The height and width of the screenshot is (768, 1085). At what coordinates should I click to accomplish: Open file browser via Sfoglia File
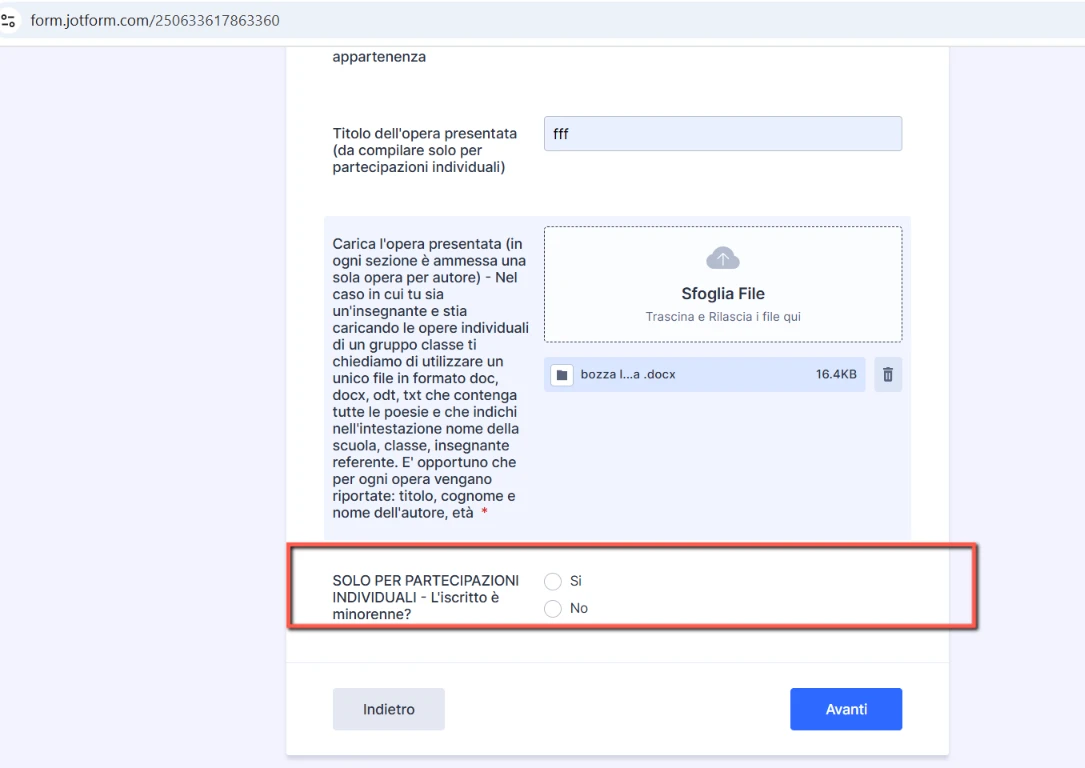(722, 294)
